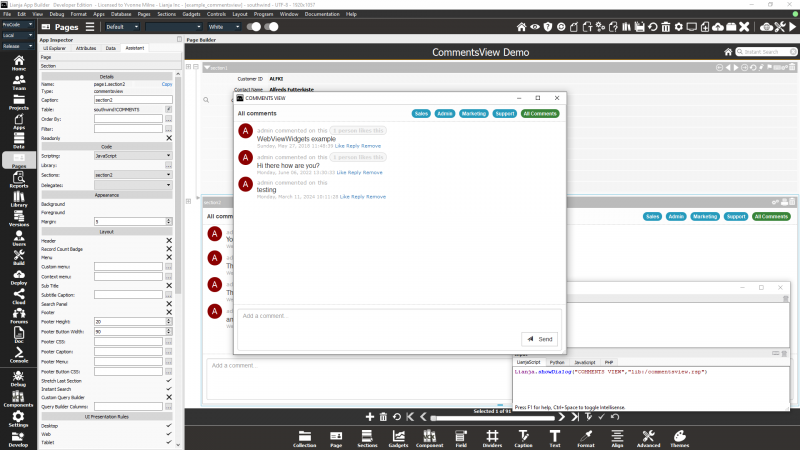Open the Reports workspace
This screenshot has width=800, height=450.
point(18,180)
